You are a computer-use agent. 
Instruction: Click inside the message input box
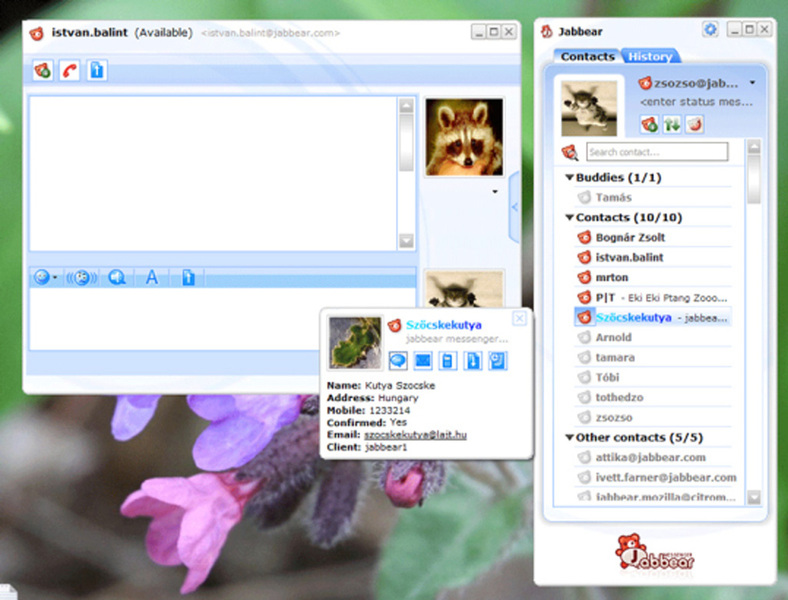pyautogui.click(x=176, y=319)
